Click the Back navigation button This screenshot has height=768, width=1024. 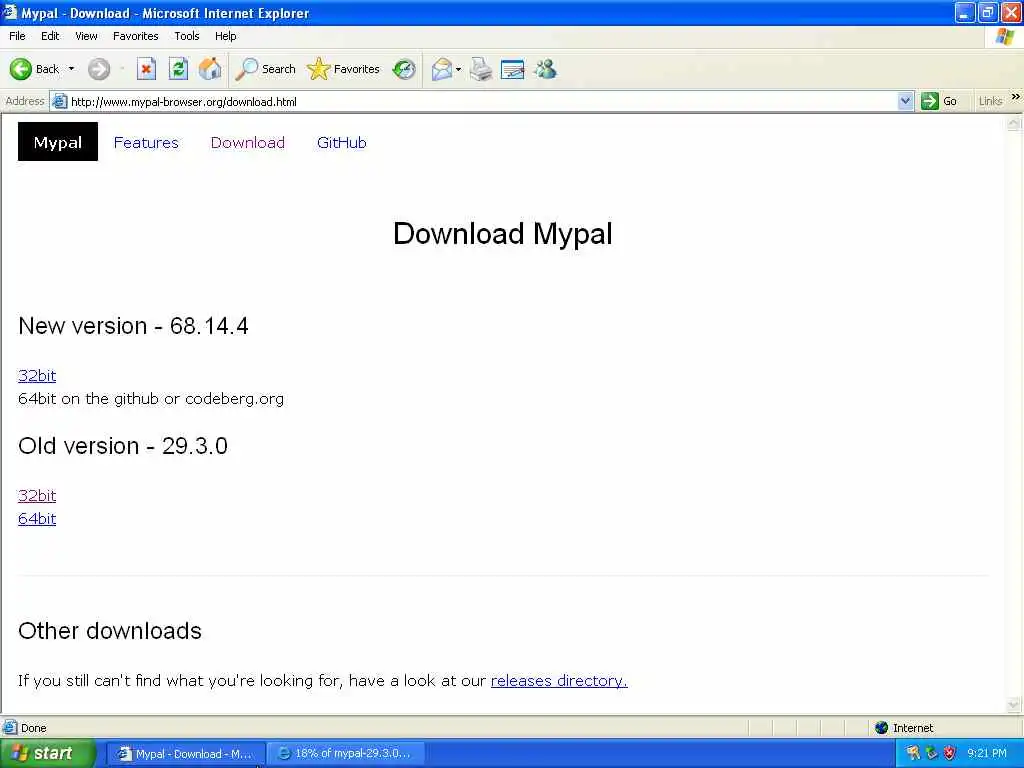coord(35,69)
